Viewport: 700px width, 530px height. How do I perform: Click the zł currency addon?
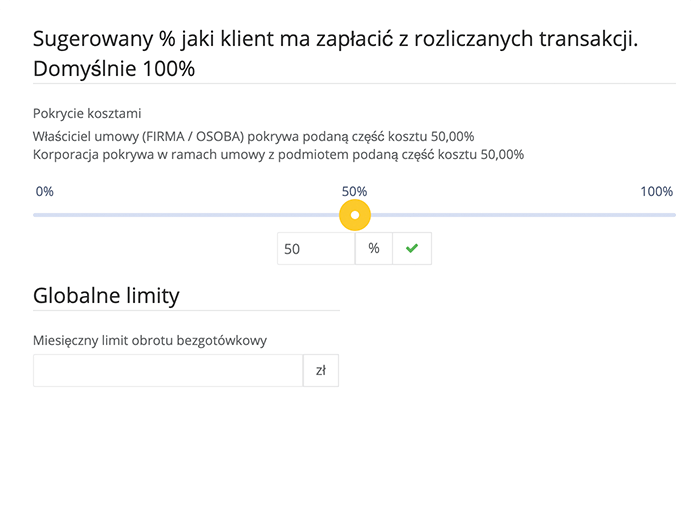(x=321, y=371)
